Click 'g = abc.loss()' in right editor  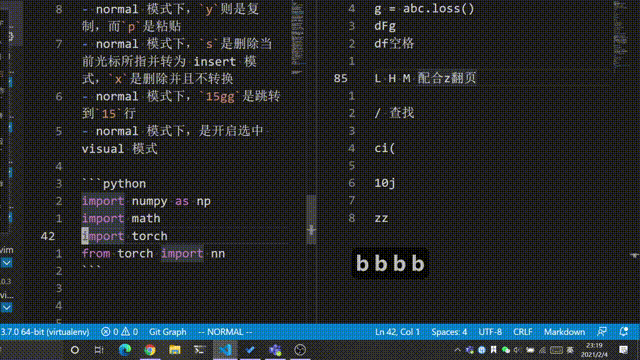424,9
